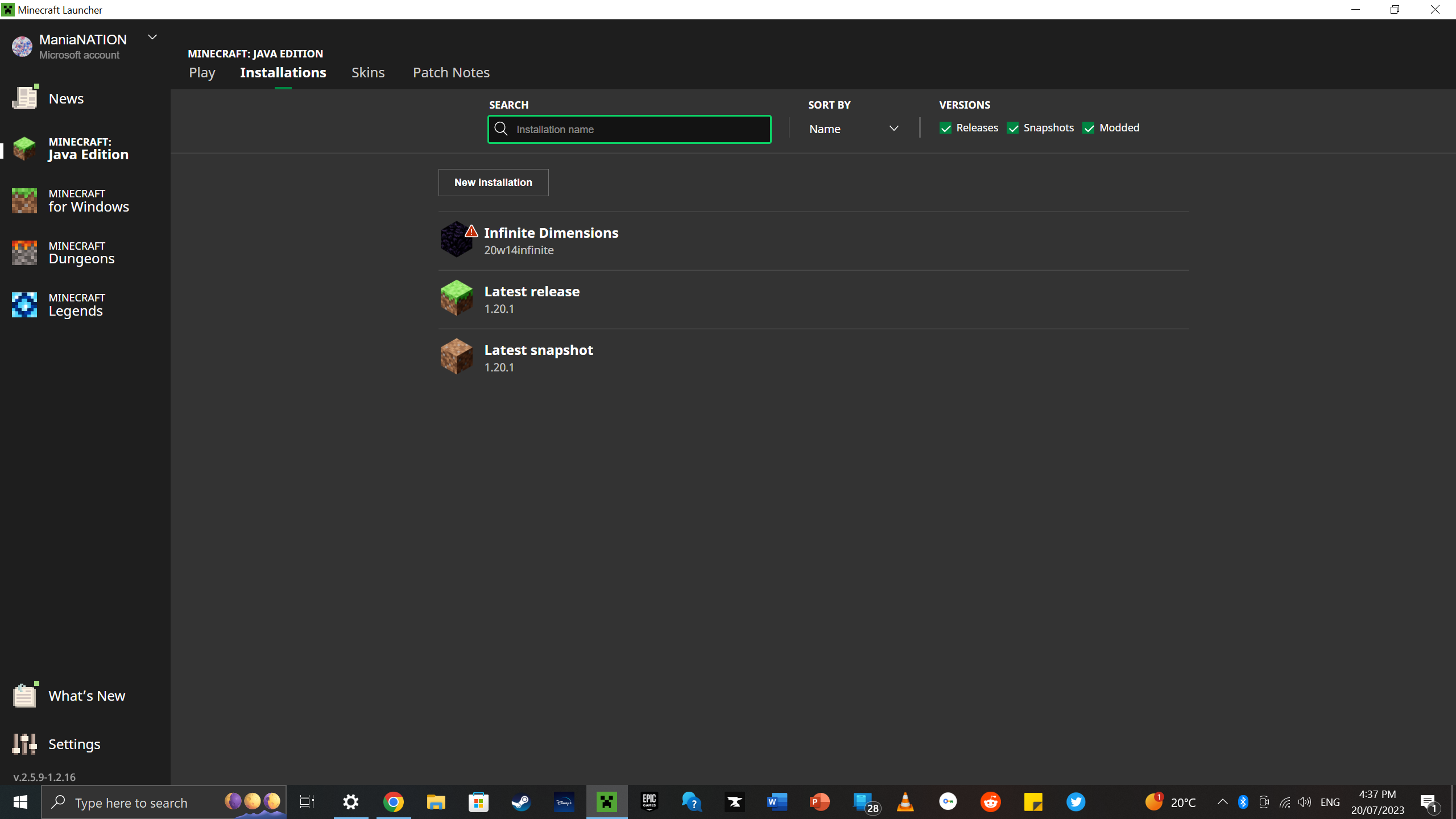Open the What's New clipboard icon
This screenshot has height=819, width=1456.
[24, 695]
